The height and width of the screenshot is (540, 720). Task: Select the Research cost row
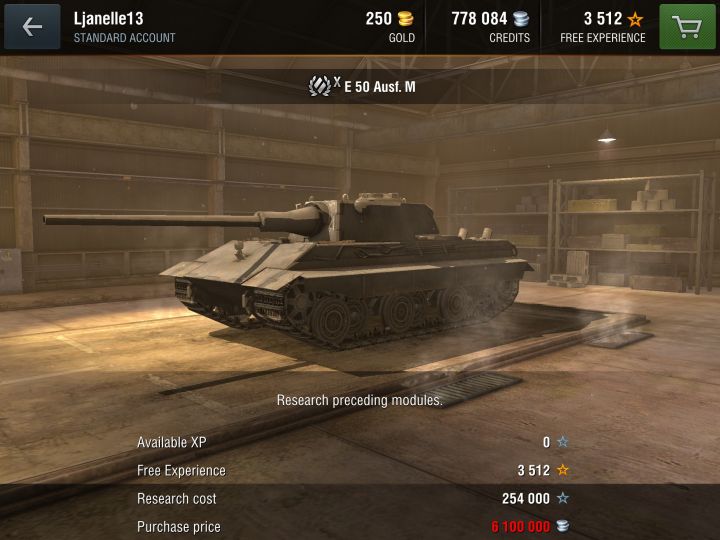(x=353, y=498)
